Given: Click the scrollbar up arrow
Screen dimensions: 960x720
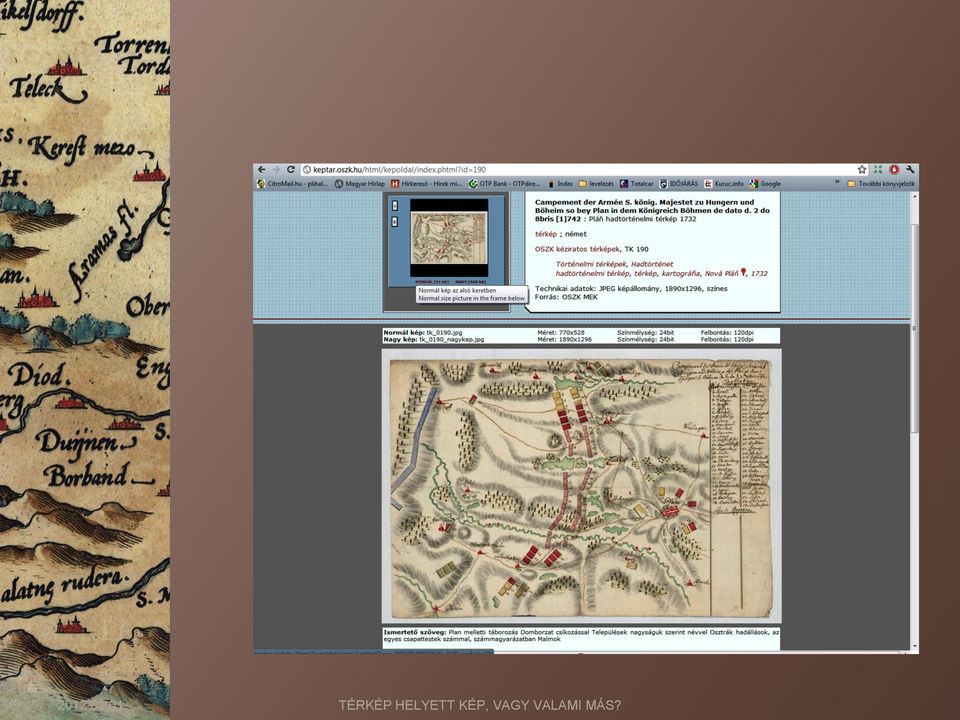Looking at the screenshot, I should [x=915, y=197].
